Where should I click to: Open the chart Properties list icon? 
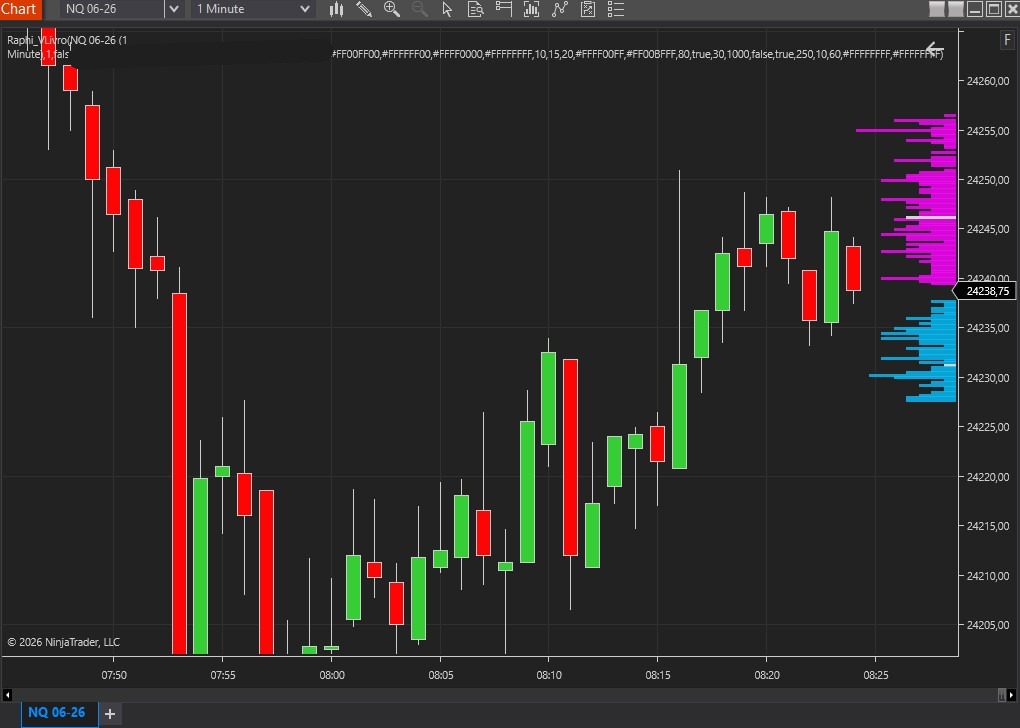pos(615,9)
